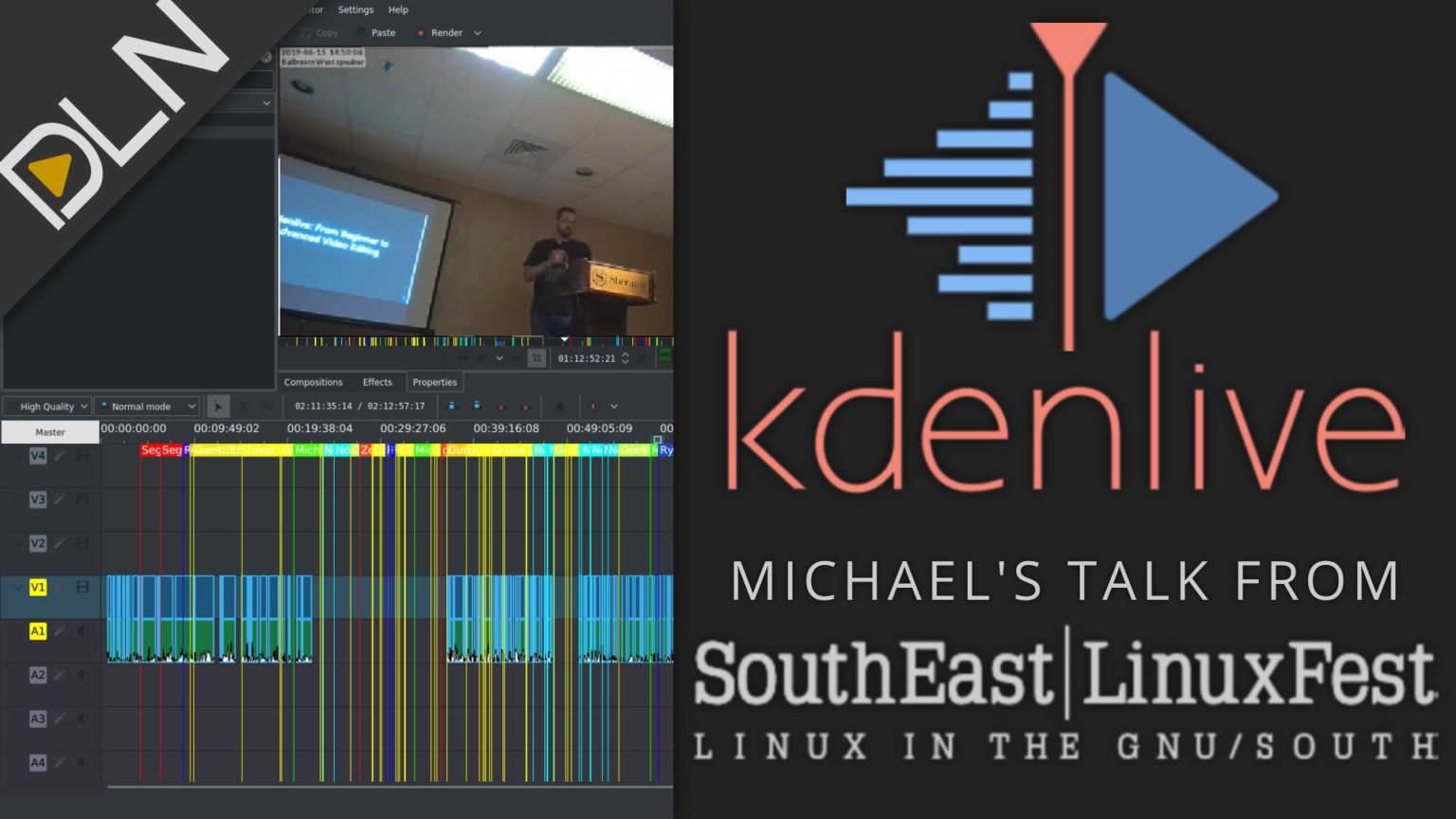Toggle the yellow A1 target track label
This screenshot has height=819, width=1456.
tap(38, 630)
